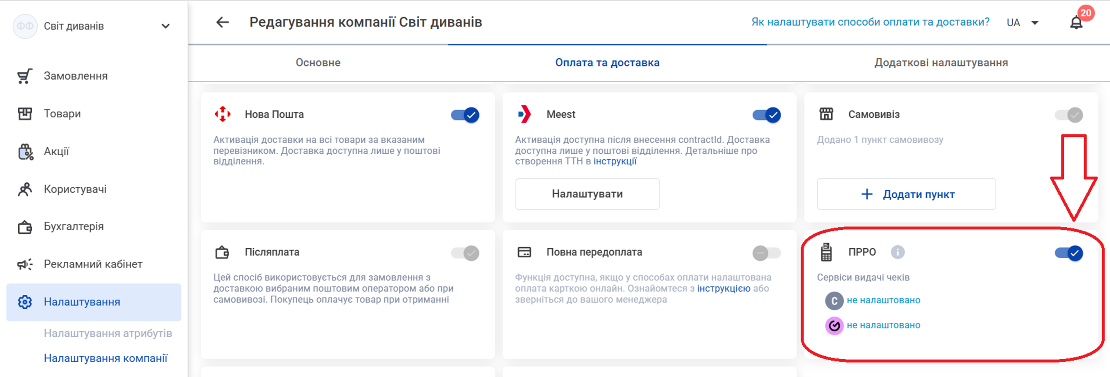The image size is (1110, 377).
Task: Open the UA language dropdown
Action: pyautogui.click(x=1023, y=23)
